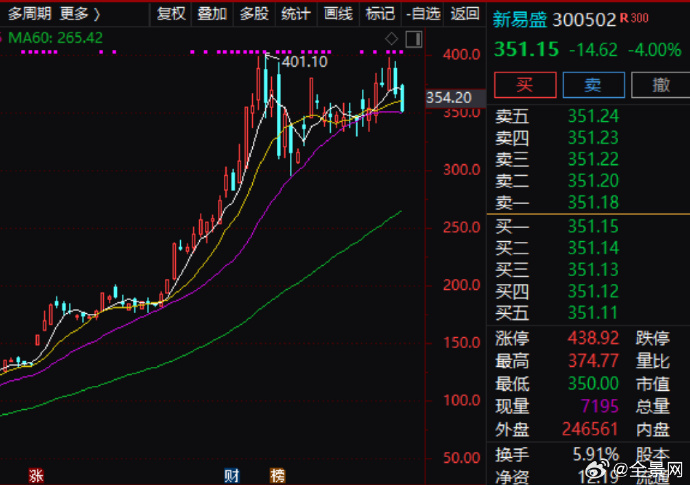Viewport: 690px width, 485px height.
Task: Click the orange 榜 ranking marker
Action: click(x=278, y=475)
